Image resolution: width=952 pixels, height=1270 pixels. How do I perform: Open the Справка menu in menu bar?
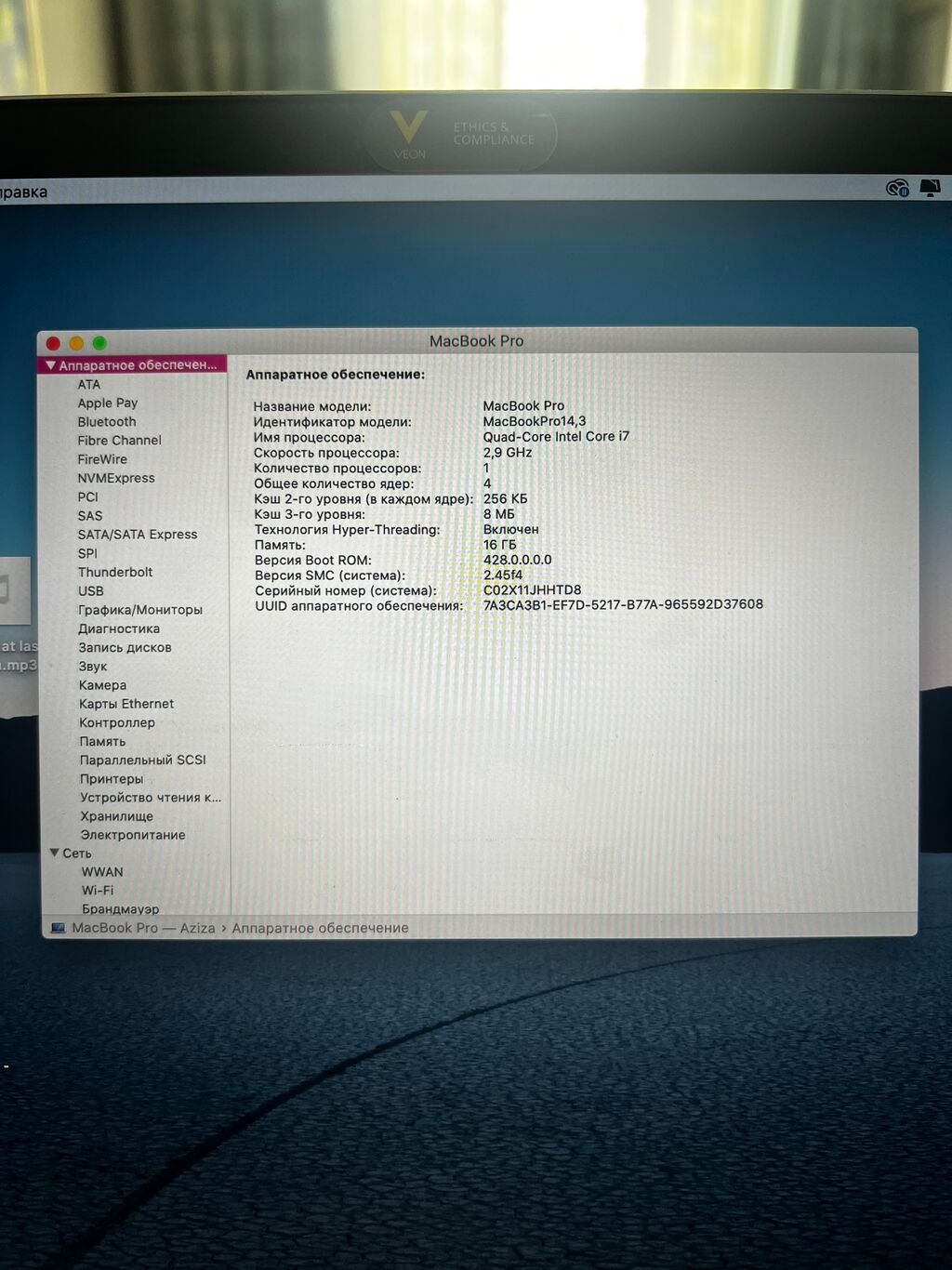coord(23,192)
